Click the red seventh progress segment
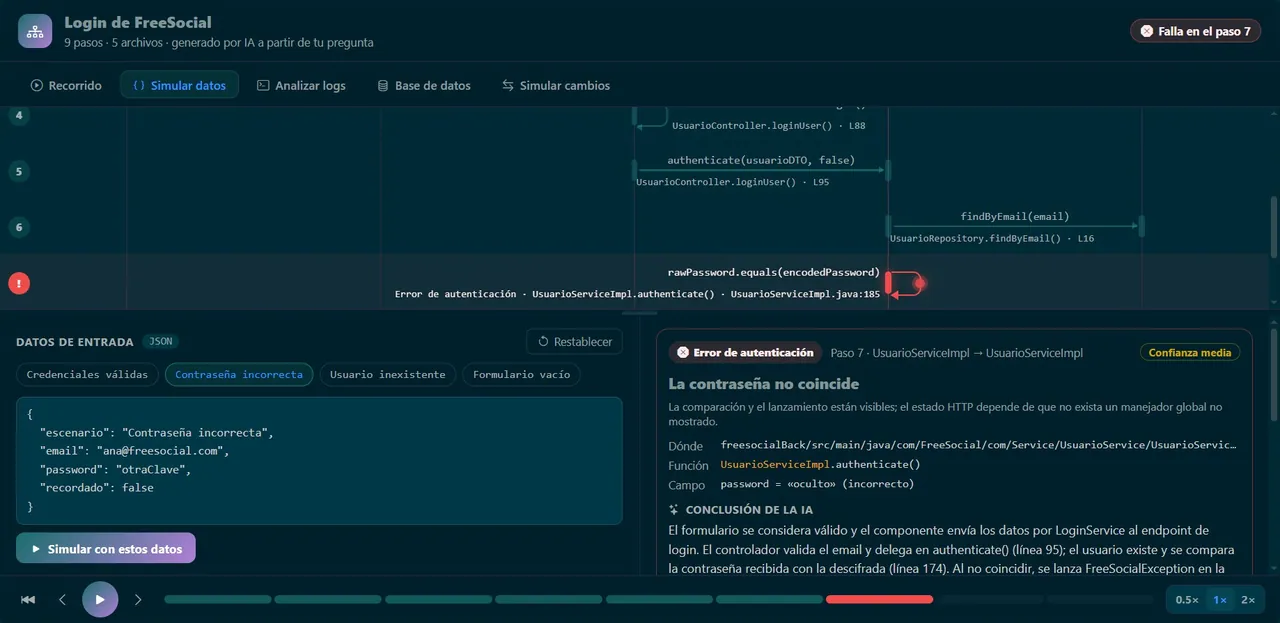This screenshot has width=1280, height=623. (879, 599)
